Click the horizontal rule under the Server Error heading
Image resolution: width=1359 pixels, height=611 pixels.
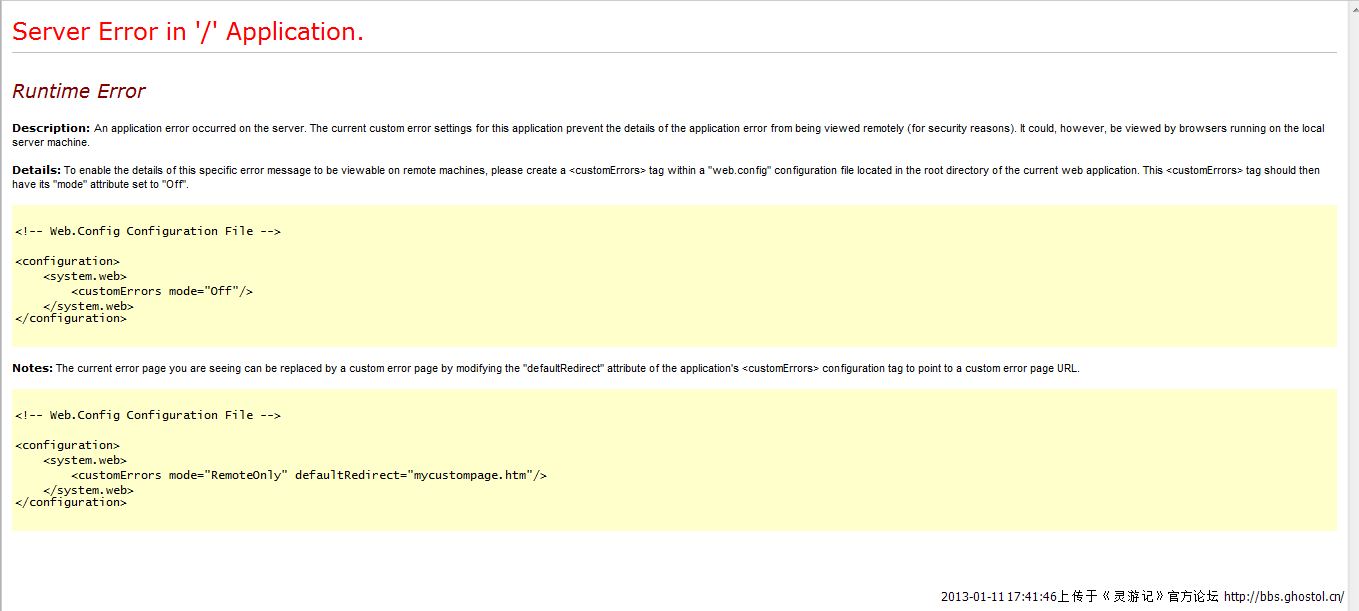point(674,52)
